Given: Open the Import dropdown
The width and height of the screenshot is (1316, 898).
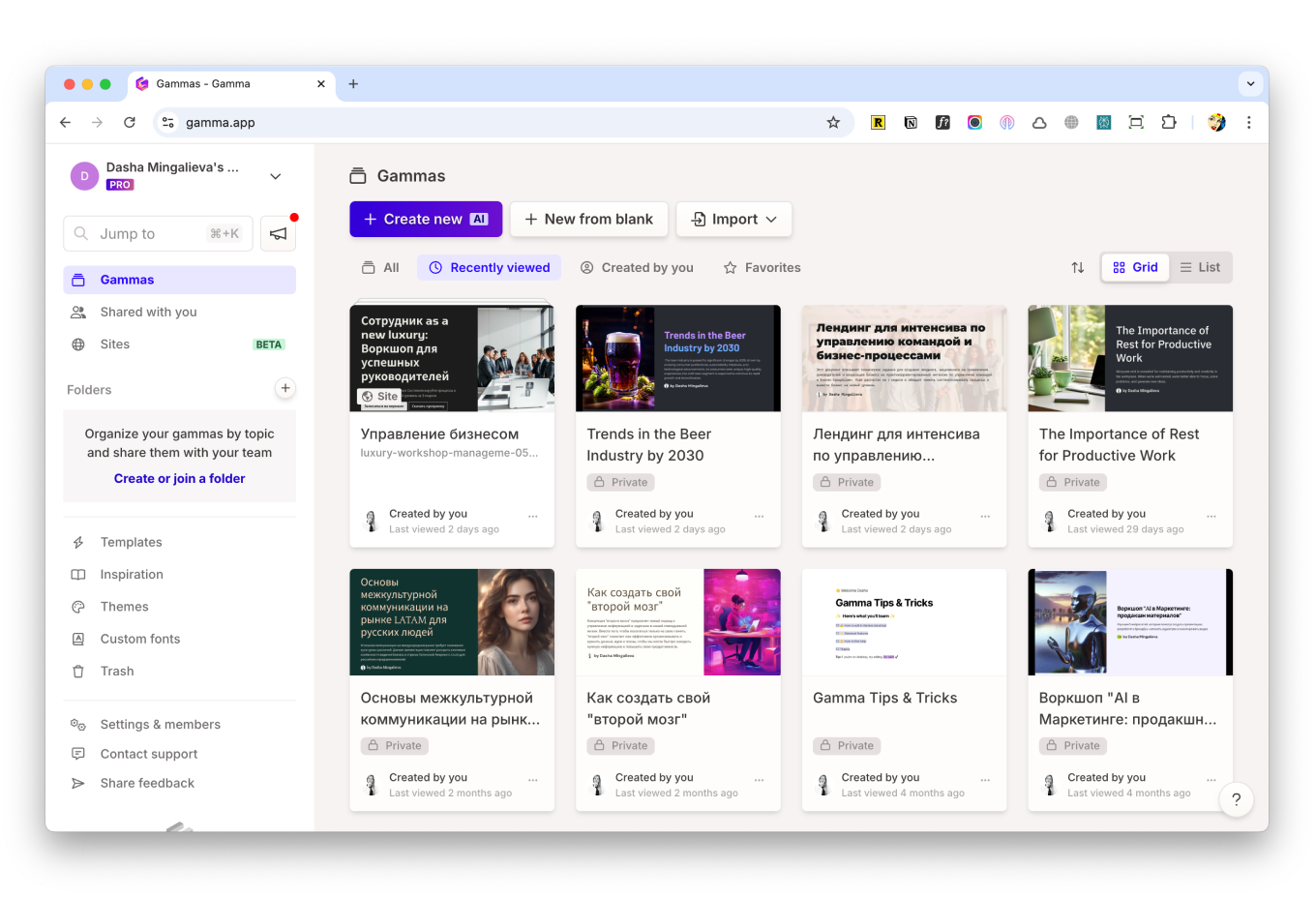Looking at the screenshot, I should [733, 220].
